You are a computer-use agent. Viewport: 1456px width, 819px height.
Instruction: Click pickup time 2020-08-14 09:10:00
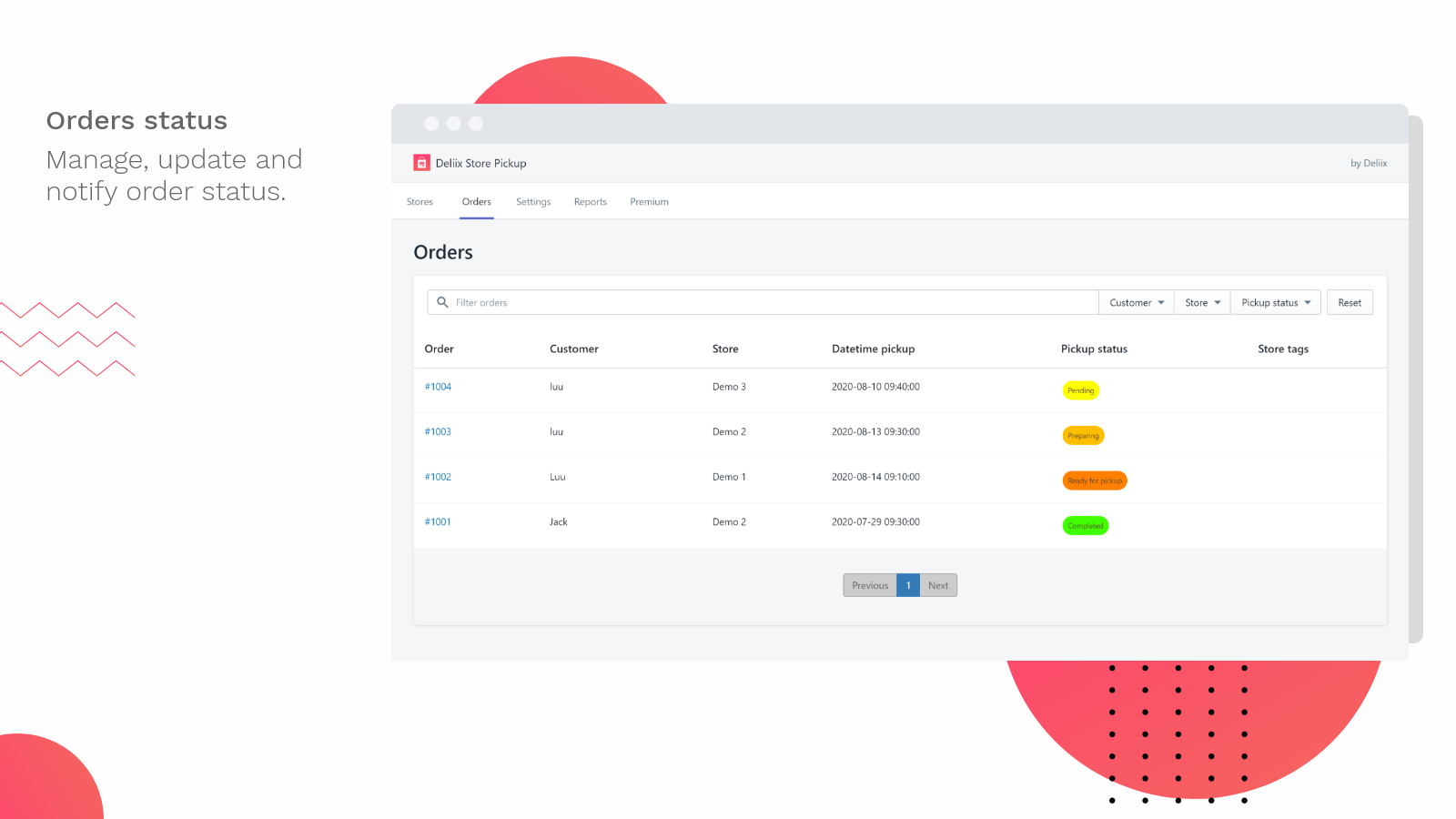pos(875,477)
